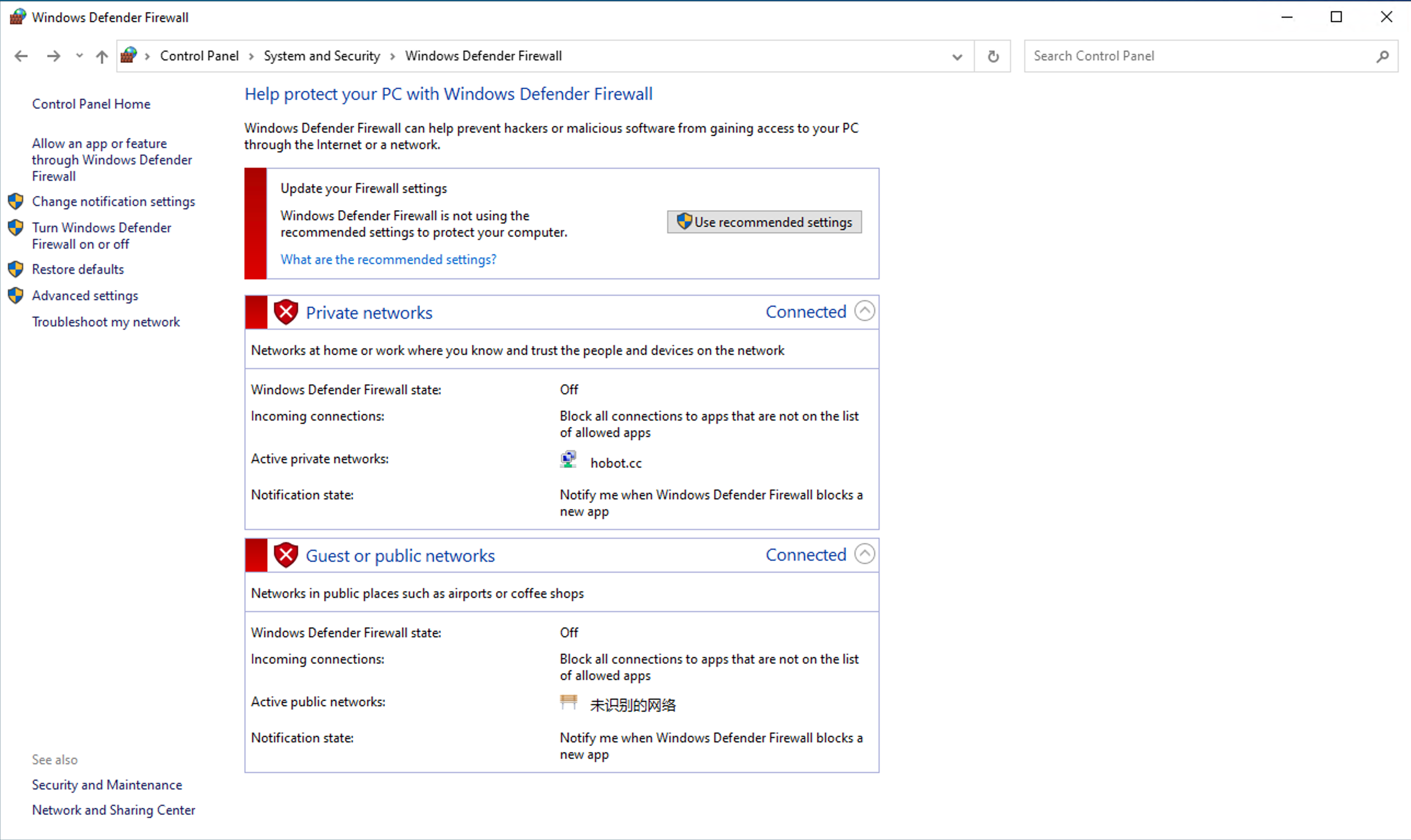Image resolution: width=1411 pixels, height=840 pixels.
Task: Click Connected status on Guest or public networks
Action: [806, 555]
